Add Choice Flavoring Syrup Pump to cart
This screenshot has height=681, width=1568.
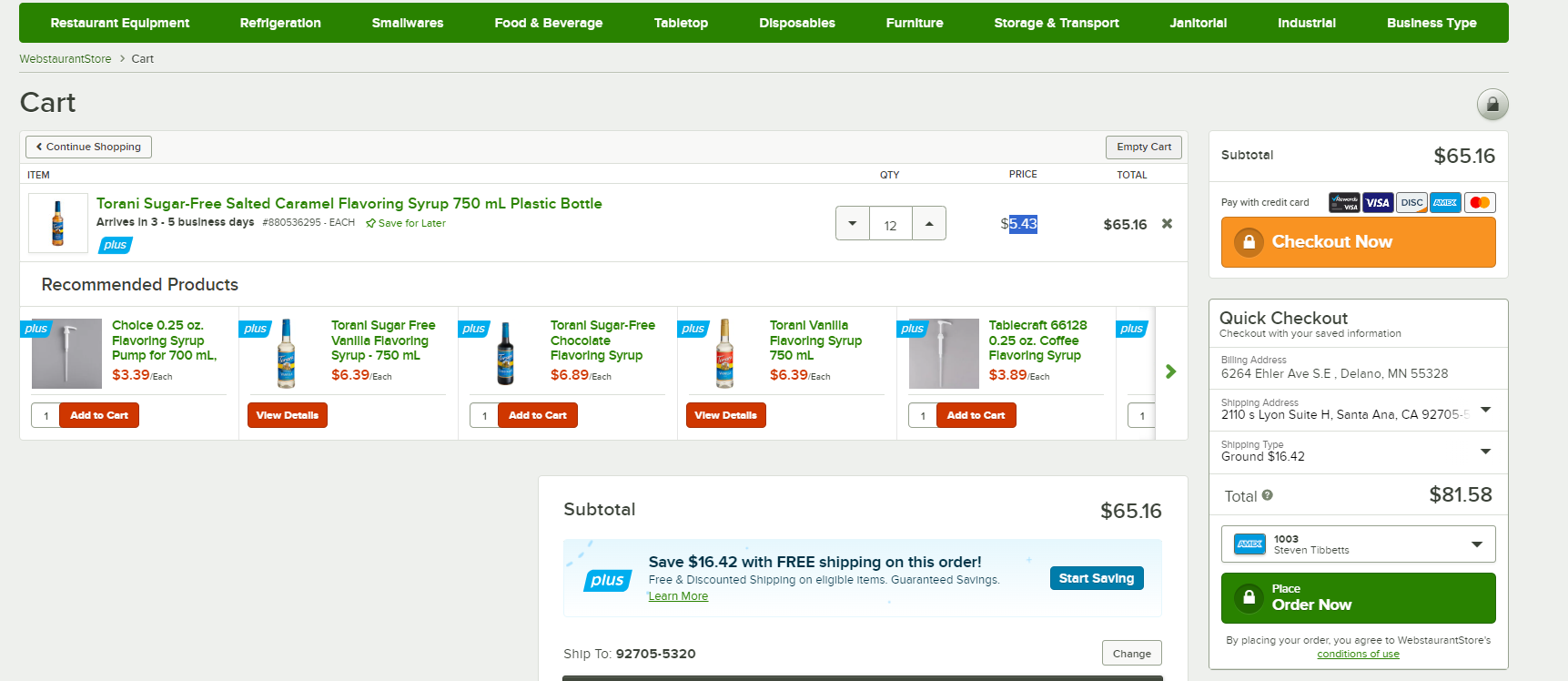(99, 415)
